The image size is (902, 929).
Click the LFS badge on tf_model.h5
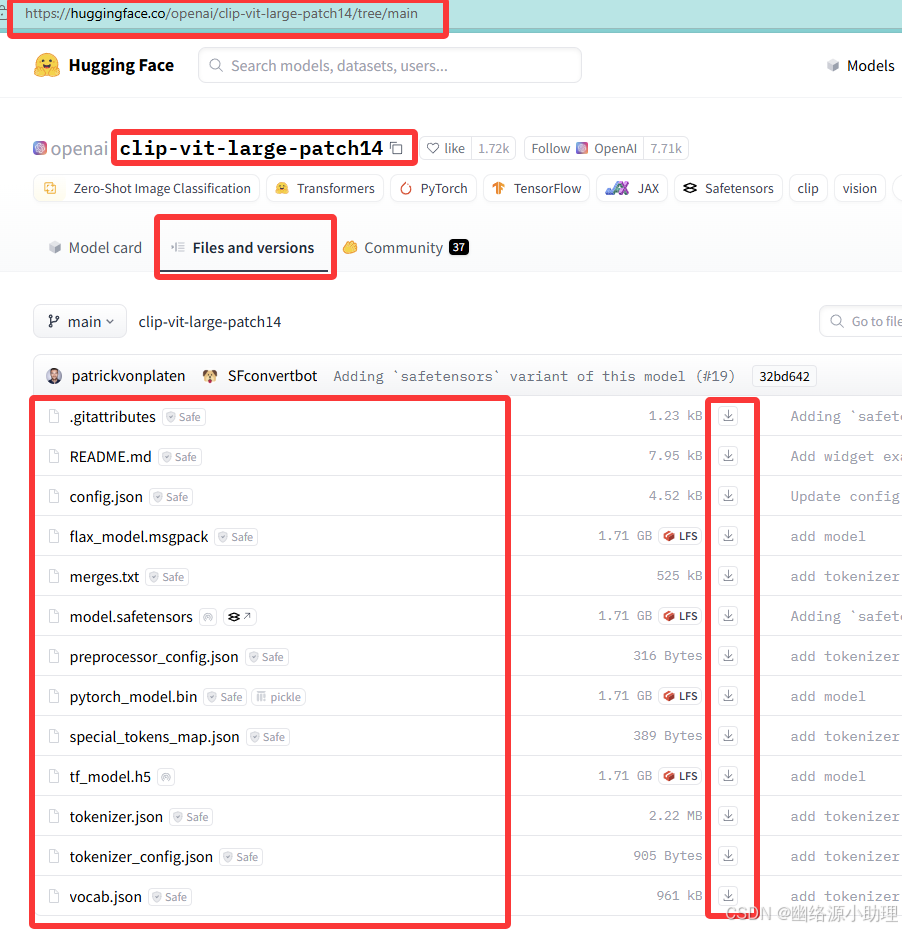(680, 776)
